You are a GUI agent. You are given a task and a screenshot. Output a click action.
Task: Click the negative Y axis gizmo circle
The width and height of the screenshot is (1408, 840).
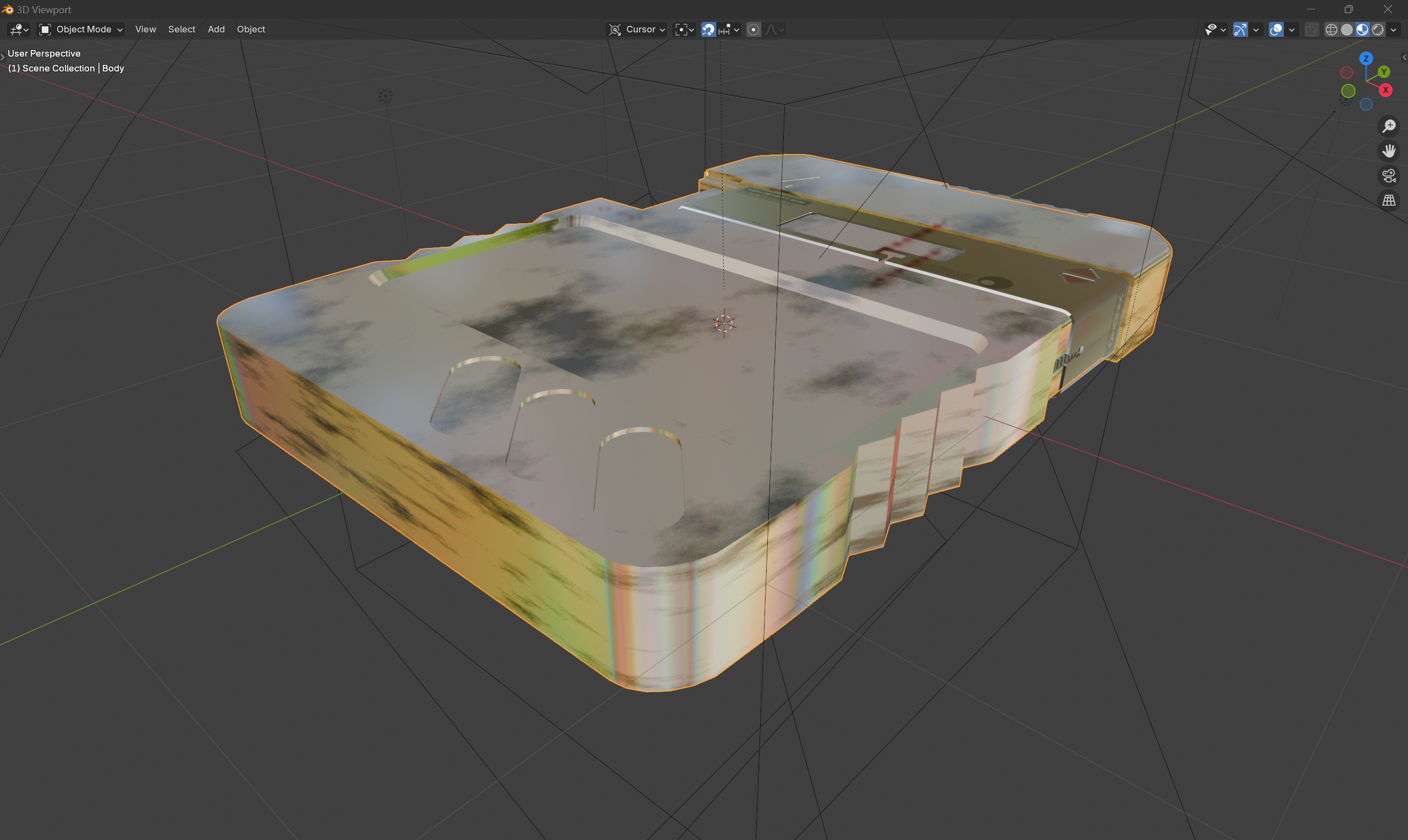click(1348, 91)
